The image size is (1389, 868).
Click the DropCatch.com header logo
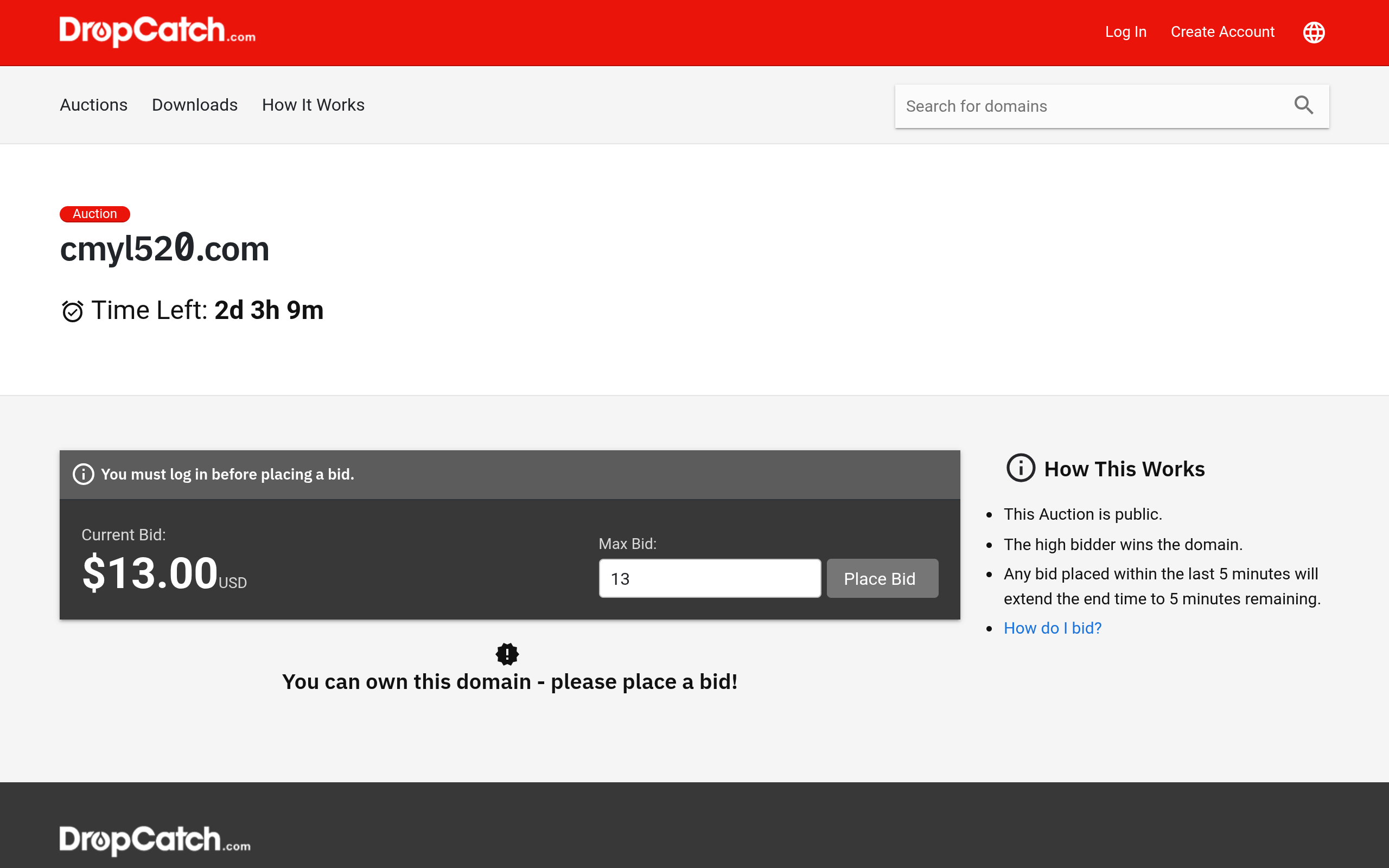click(x=157, y=31)
